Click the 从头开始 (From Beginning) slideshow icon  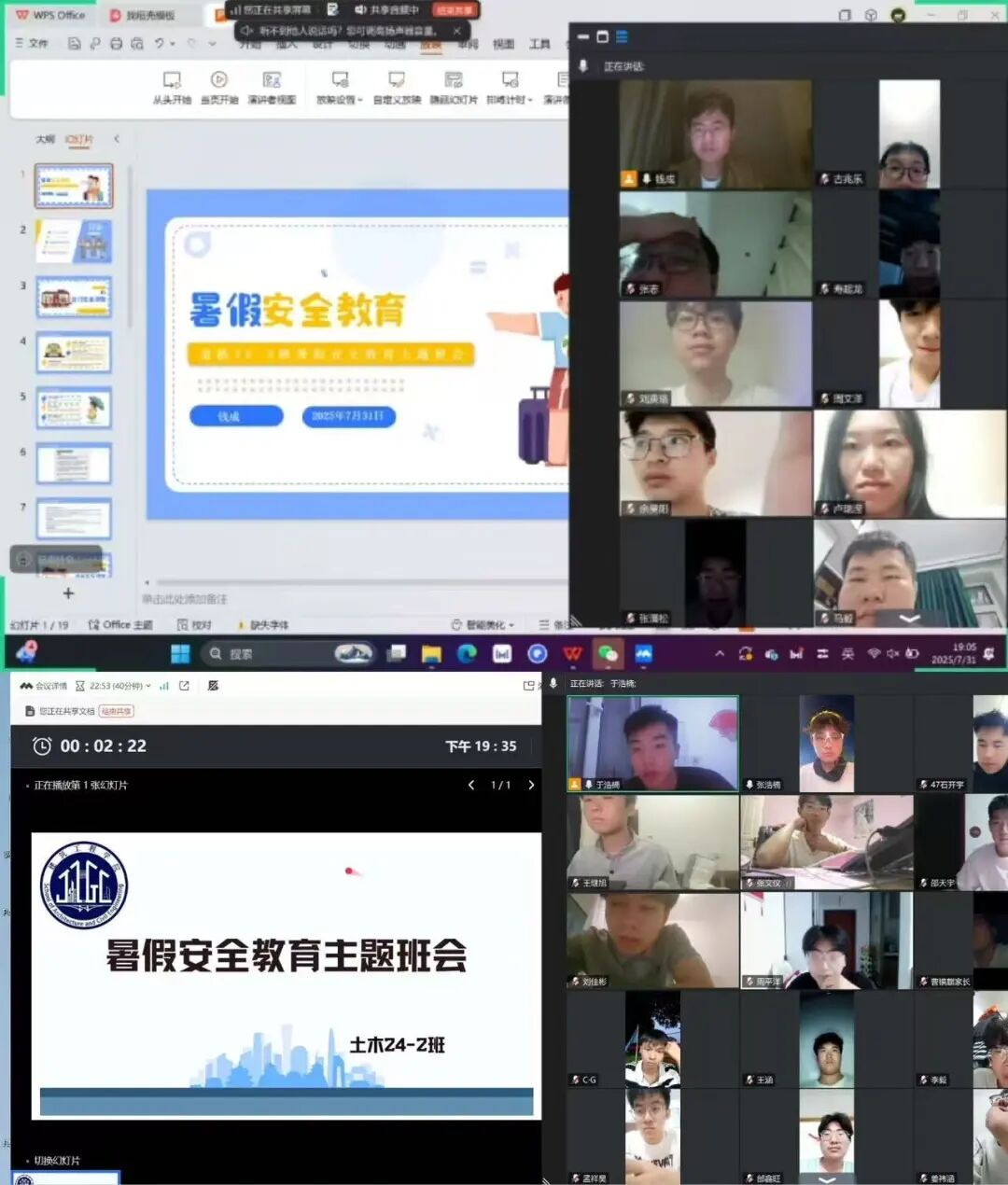[x=172, y=81]
